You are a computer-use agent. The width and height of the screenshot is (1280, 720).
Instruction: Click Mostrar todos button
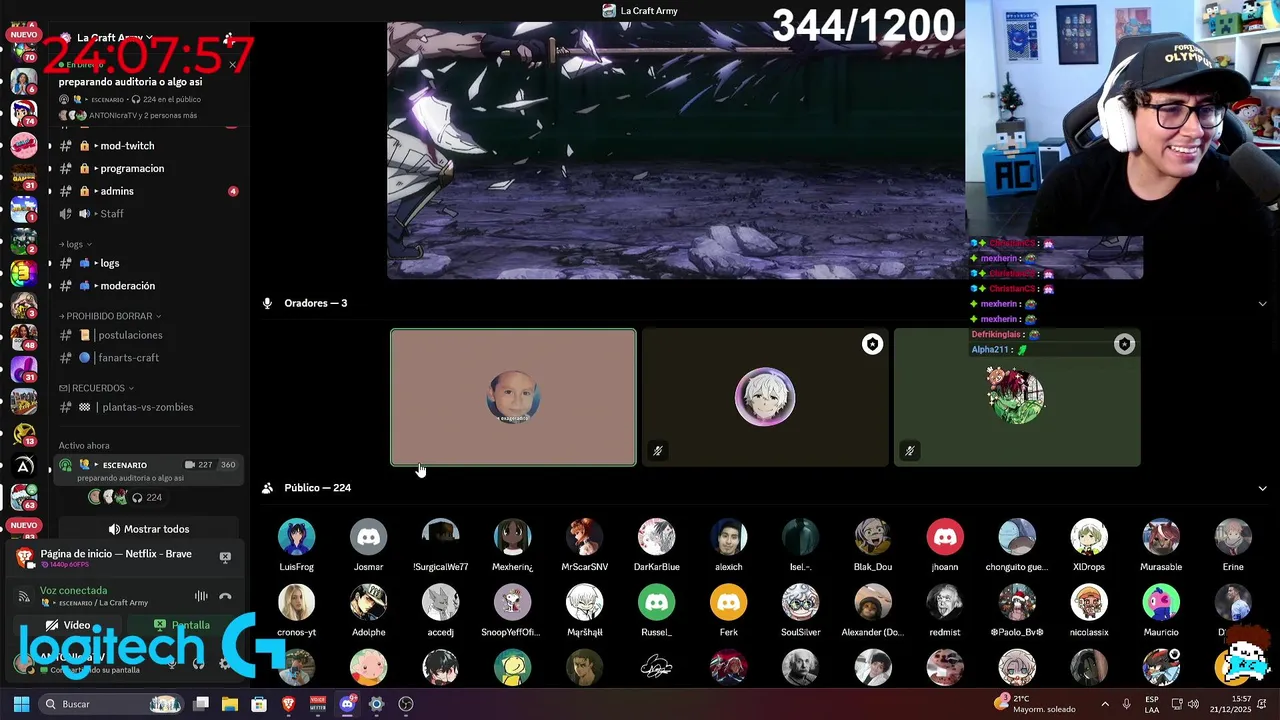149,529
